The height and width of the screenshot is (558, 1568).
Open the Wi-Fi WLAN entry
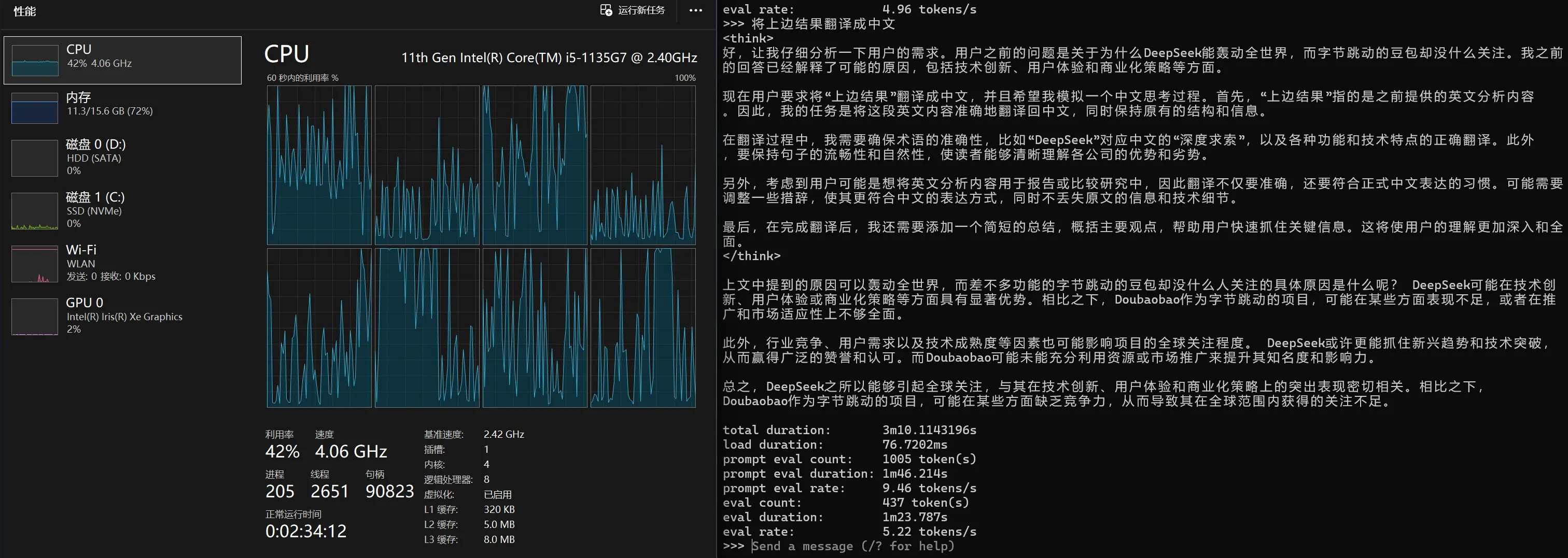pos(122,264)
